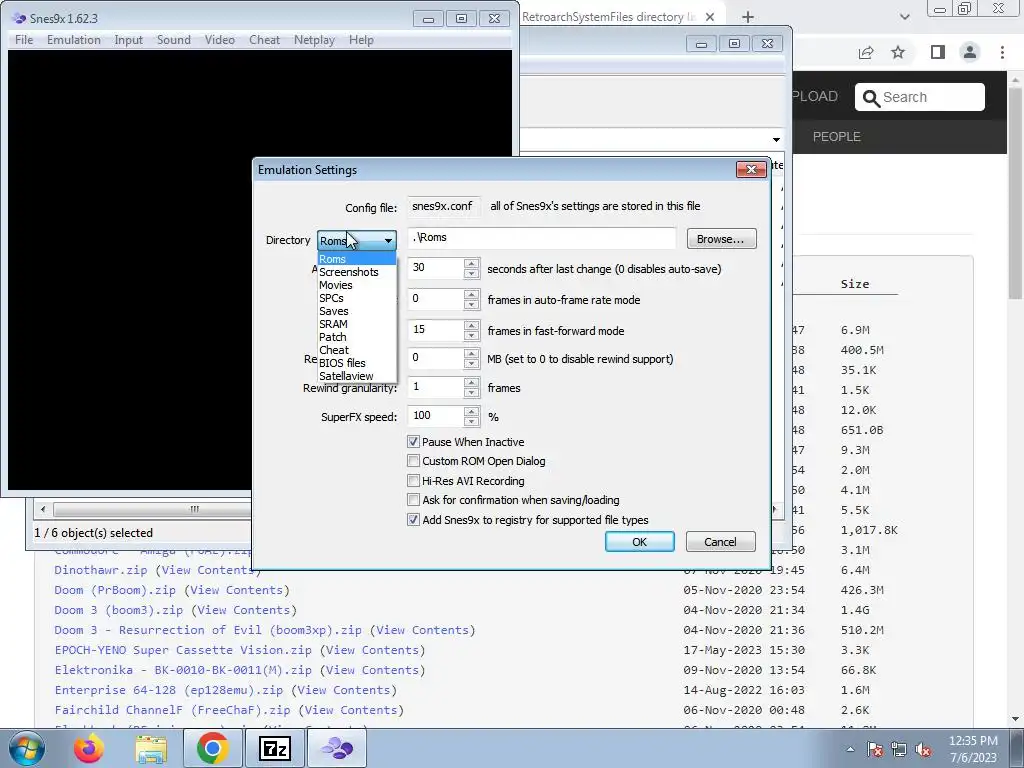The height and width of the screenshot is (768, 1024).
Task: Collapse the Directory combo box arrow
Action: pyautogui.click(x=388, y=240)
